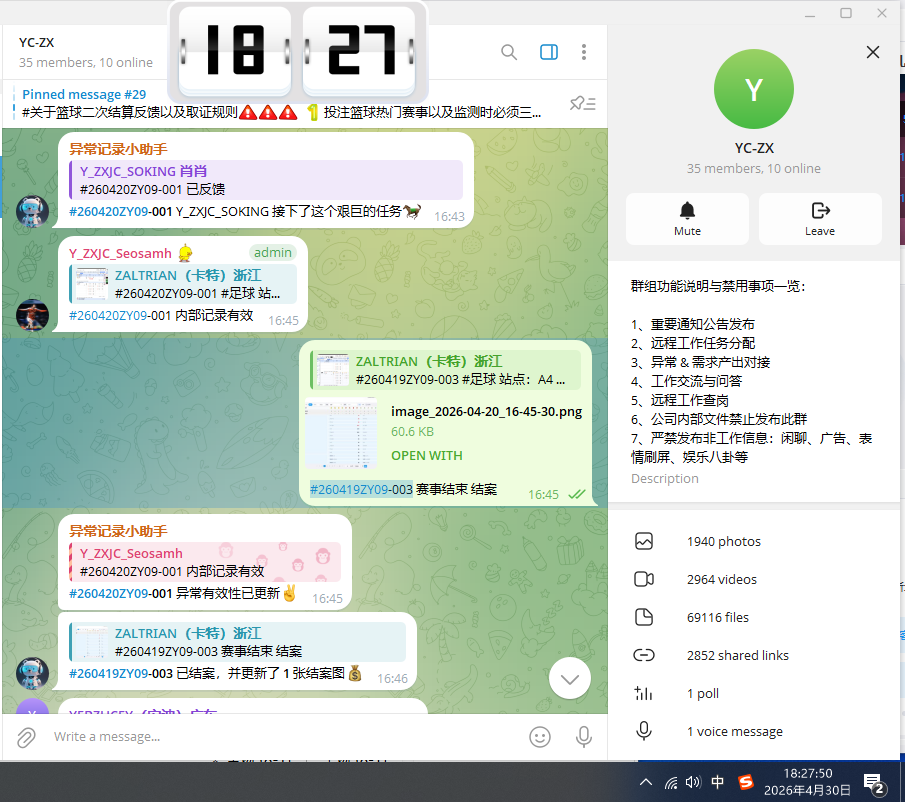Open quoted 赛事结束 结案 reply at 16:46

(237, 642)
